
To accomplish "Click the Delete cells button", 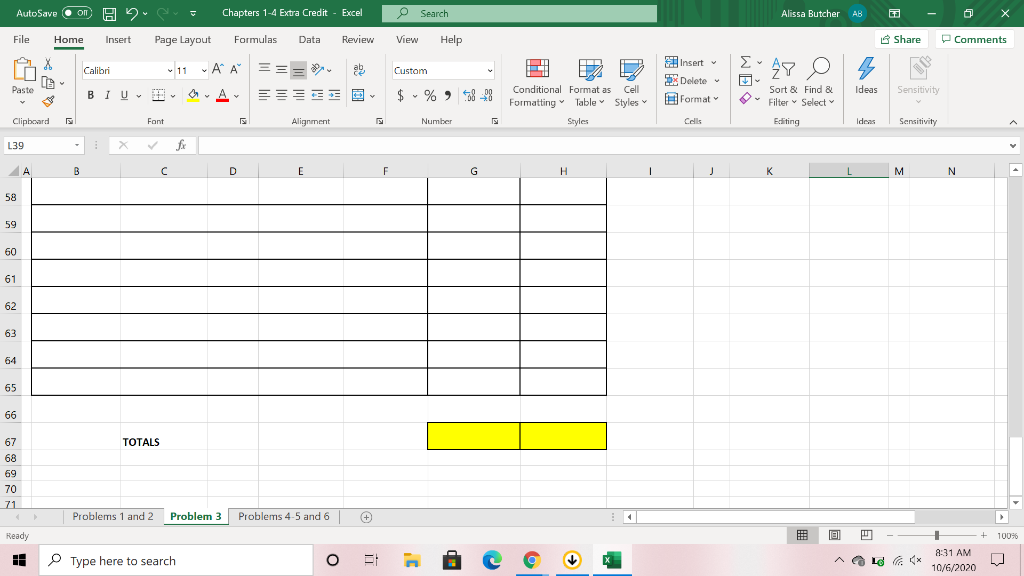I will [x=687, y=81].
